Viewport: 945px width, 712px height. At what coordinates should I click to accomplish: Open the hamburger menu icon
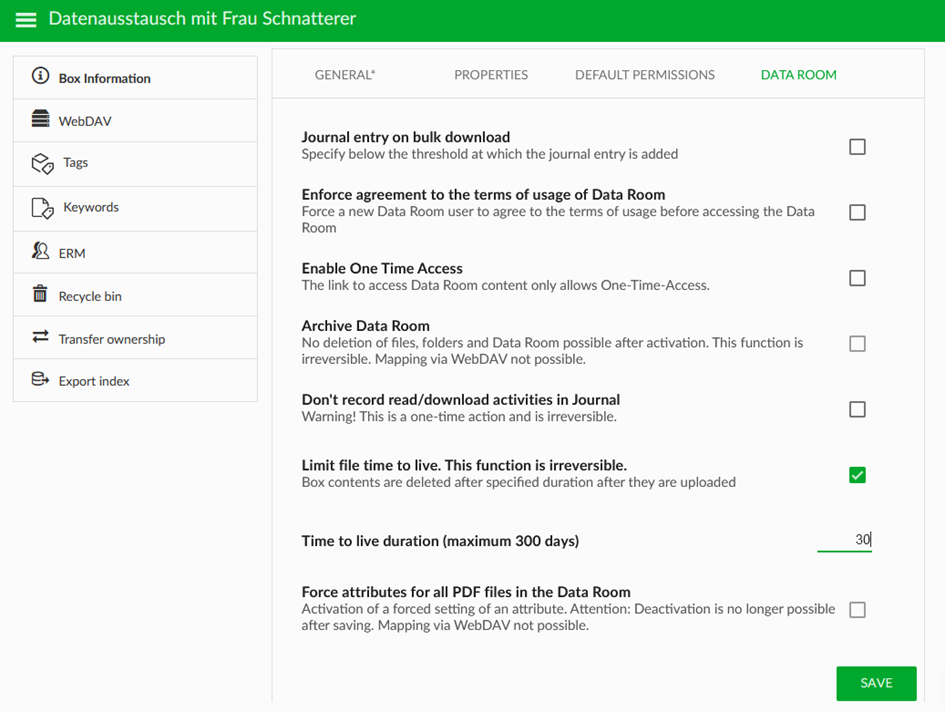(26, 19)
